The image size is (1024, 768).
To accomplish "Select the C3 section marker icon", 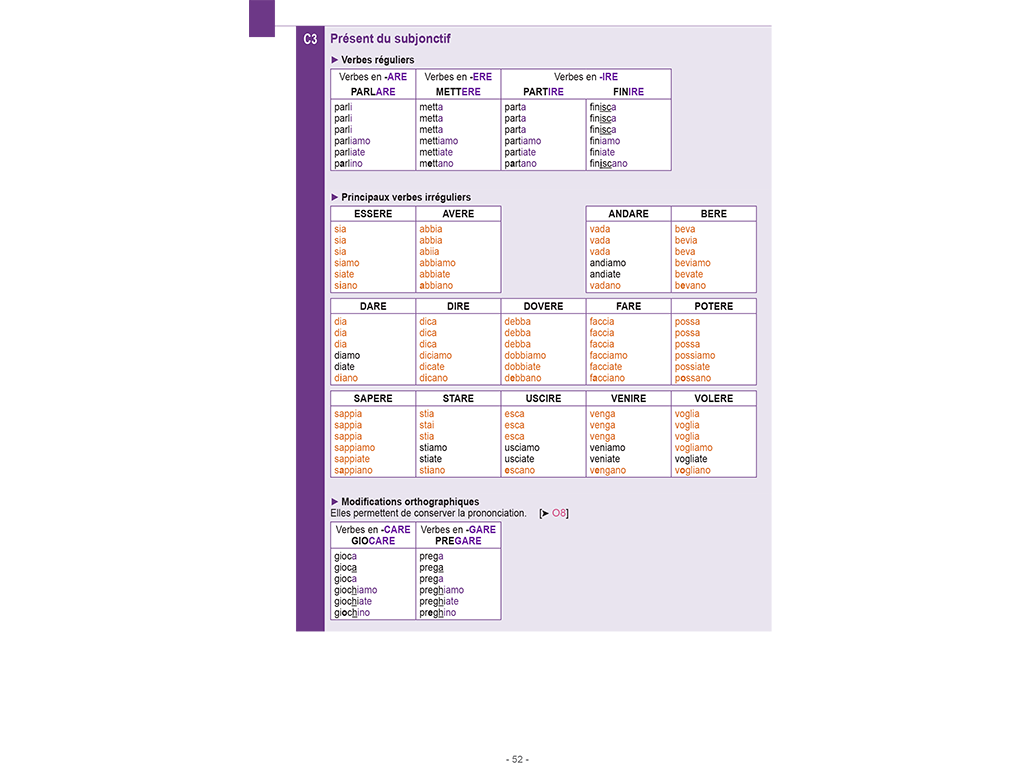I will tap(310, 38).
